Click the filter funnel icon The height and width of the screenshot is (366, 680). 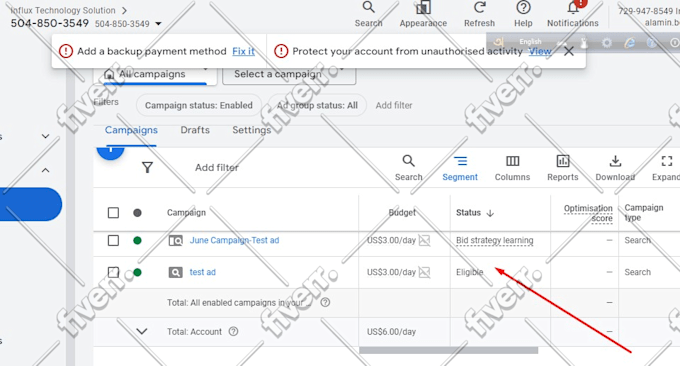click(147, 167)
